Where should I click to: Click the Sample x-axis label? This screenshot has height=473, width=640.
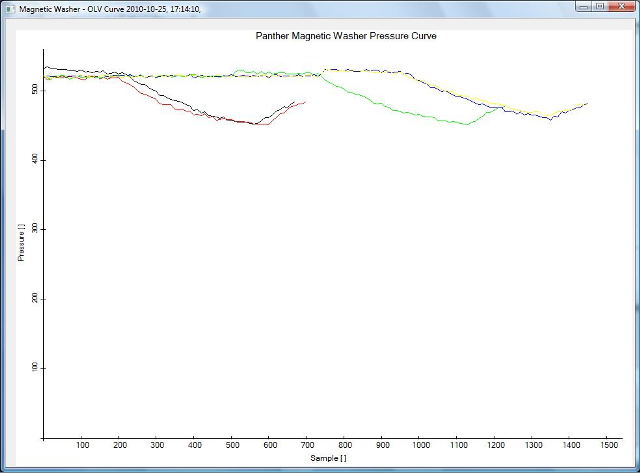pos(331,458)
